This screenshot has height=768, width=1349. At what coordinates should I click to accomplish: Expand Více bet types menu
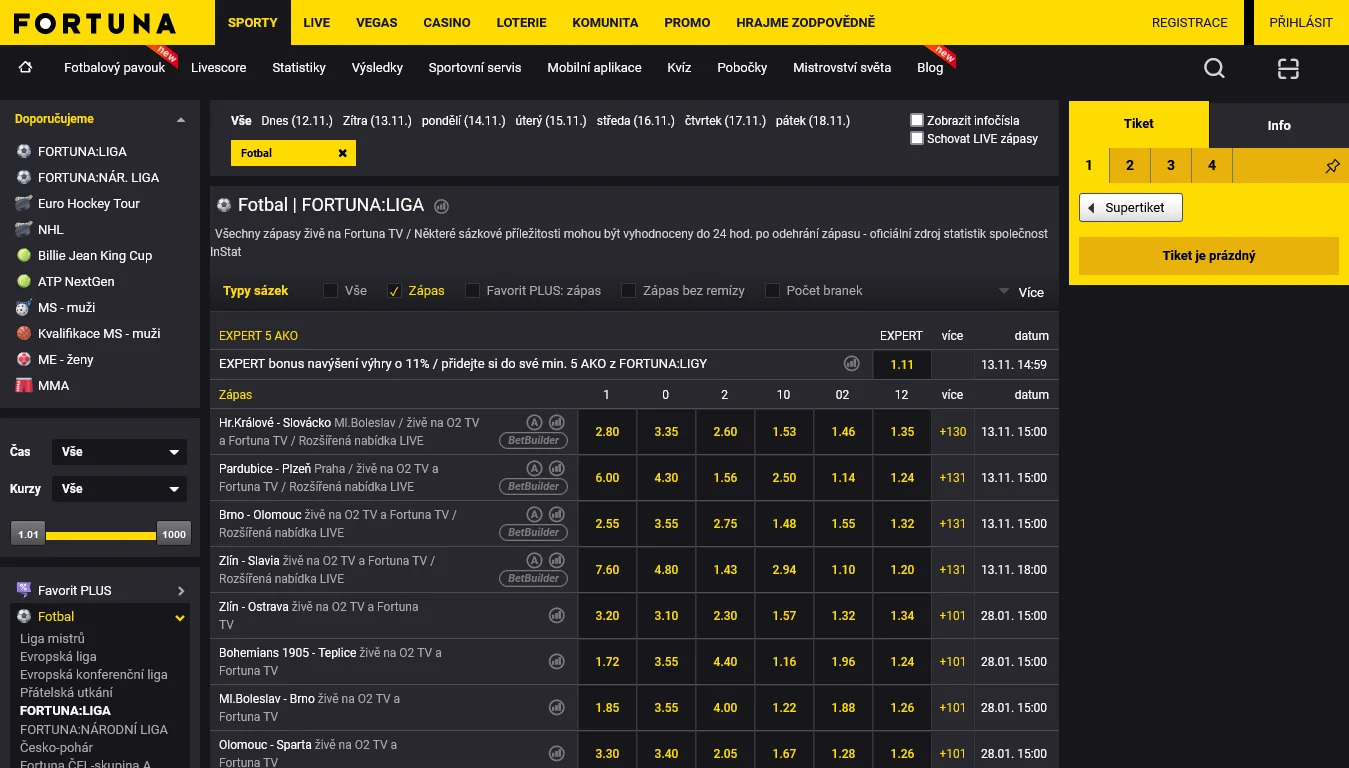click(x=1021, y=292)
